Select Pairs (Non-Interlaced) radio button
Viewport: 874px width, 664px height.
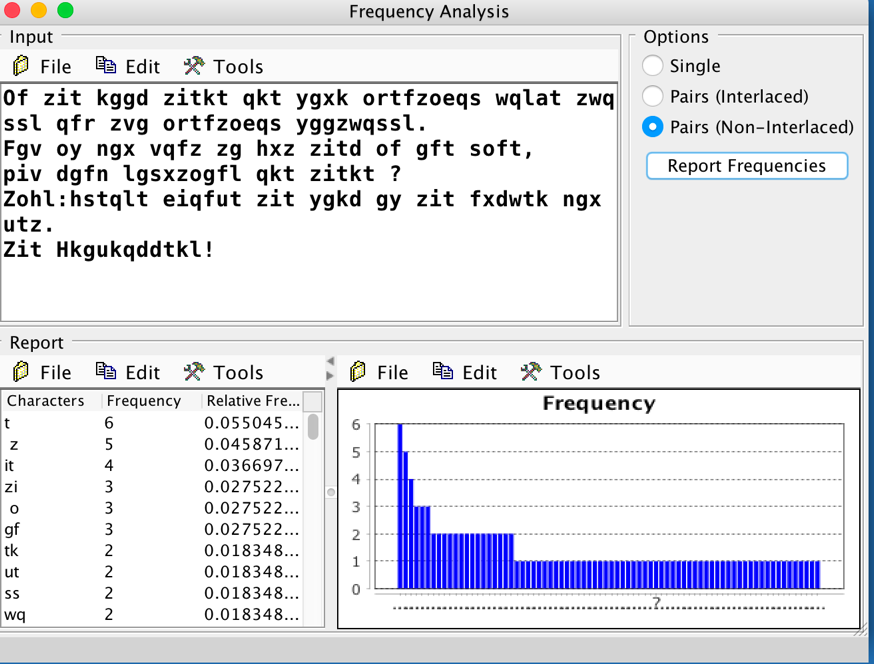pos(653,127)
